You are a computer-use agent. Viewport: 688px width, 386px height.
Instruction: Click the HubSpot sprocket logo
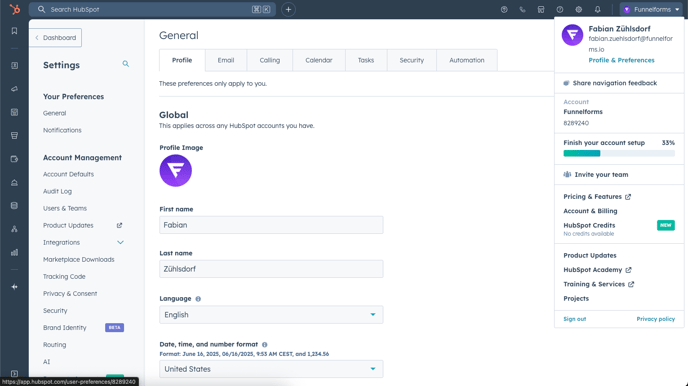pos(14,9)
